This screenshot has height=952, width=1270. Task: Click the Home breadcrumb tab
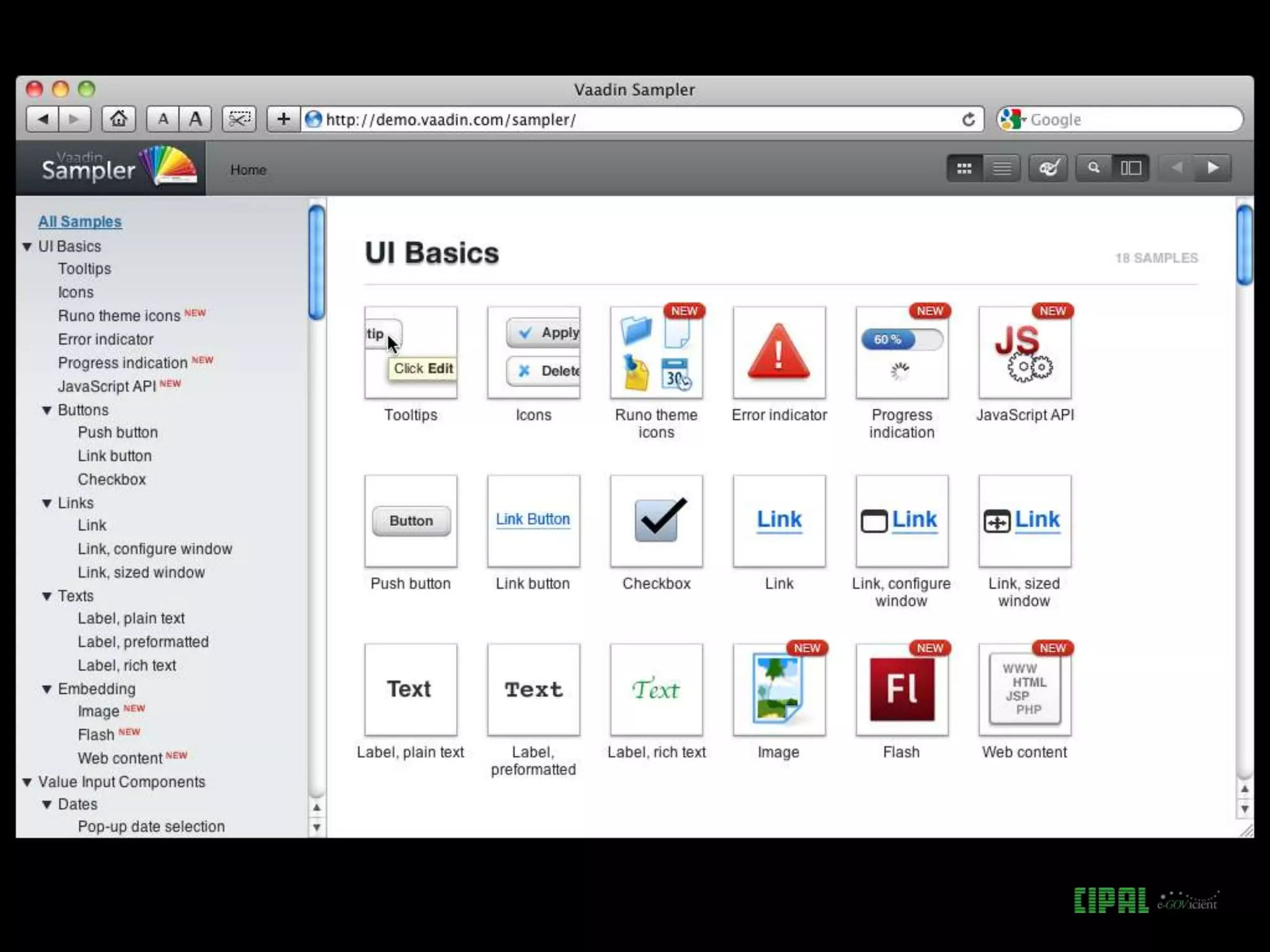point(248,170)
